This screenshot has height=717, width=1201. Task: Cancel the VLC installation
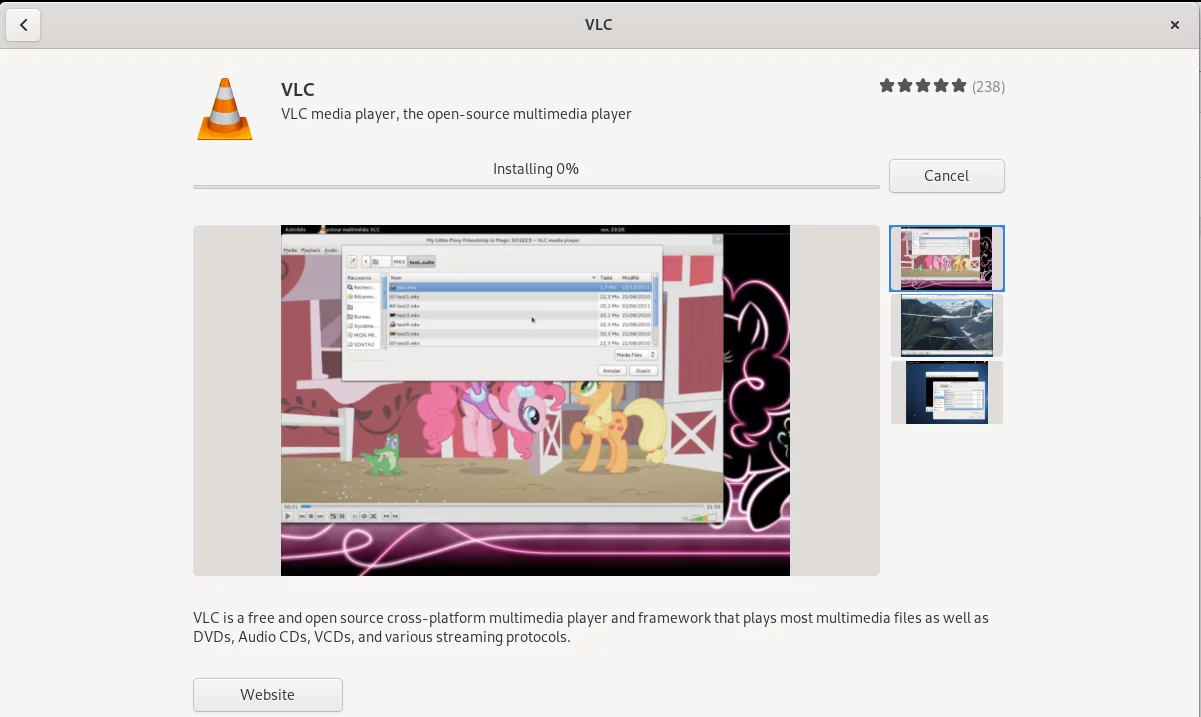click(946, 175)
